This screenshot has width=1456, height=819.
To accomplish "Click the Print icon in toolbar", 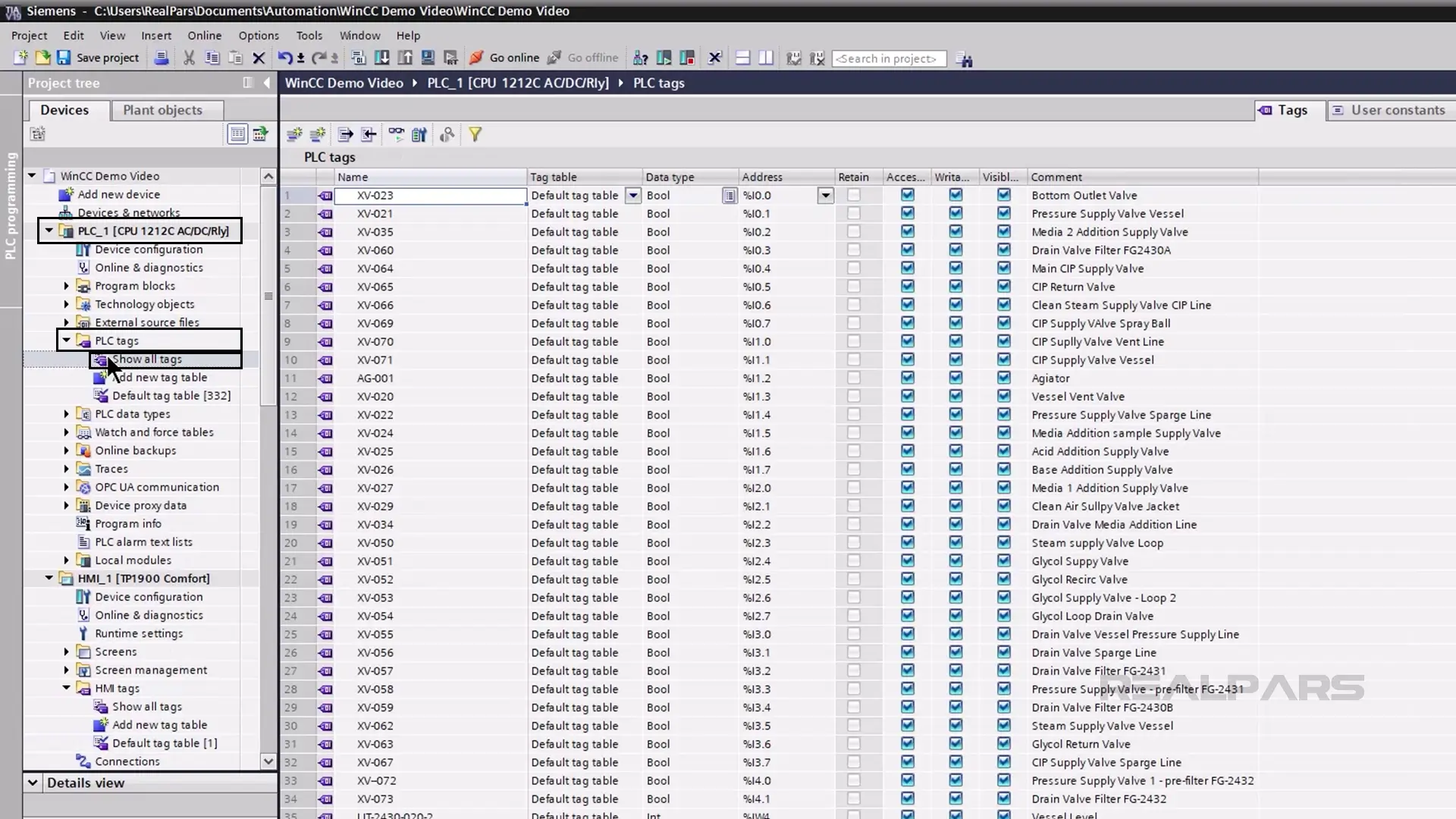I will click(161, 58).
